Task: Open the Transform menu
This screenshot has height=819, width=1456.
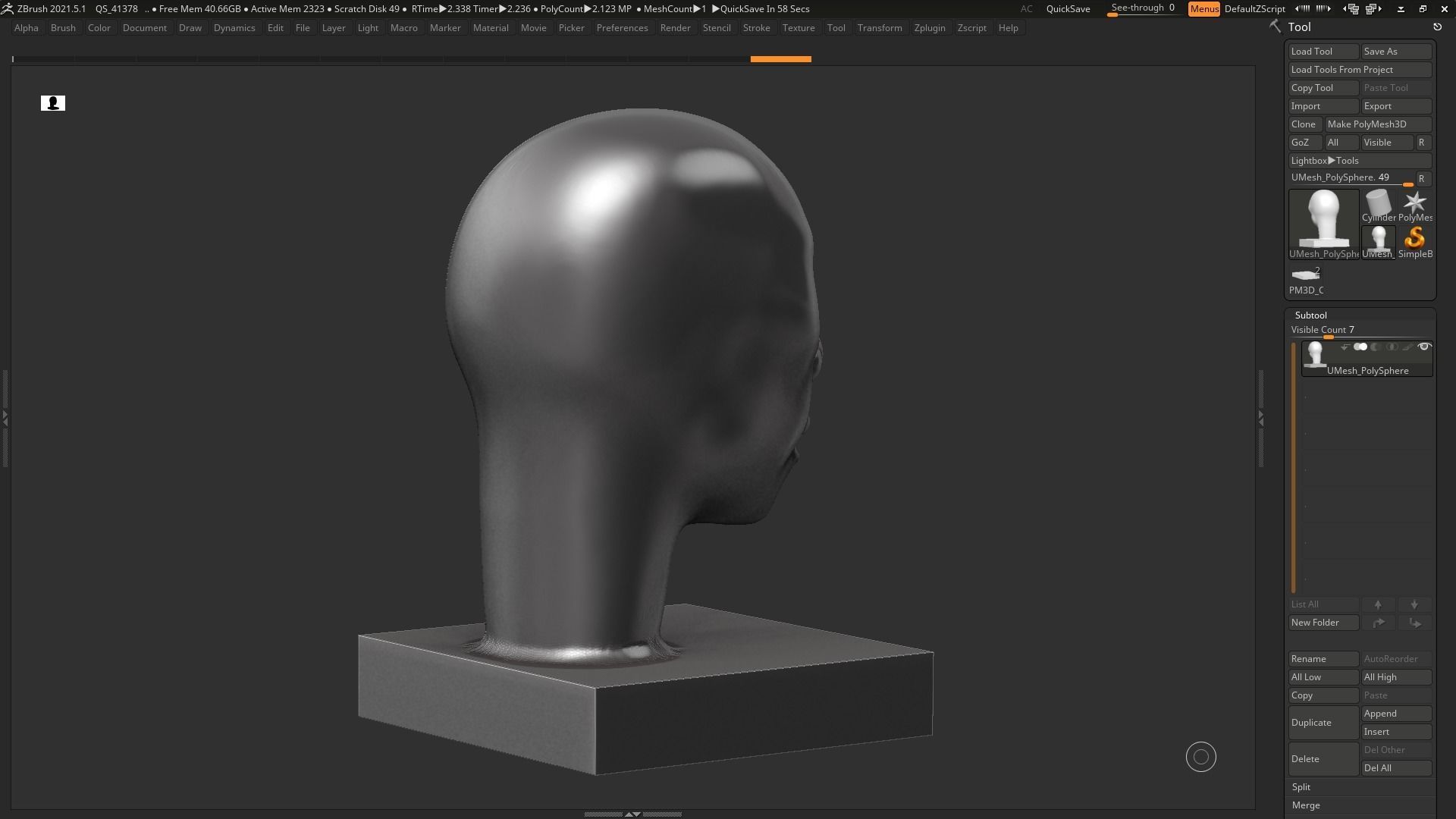Action: (880, 28)
